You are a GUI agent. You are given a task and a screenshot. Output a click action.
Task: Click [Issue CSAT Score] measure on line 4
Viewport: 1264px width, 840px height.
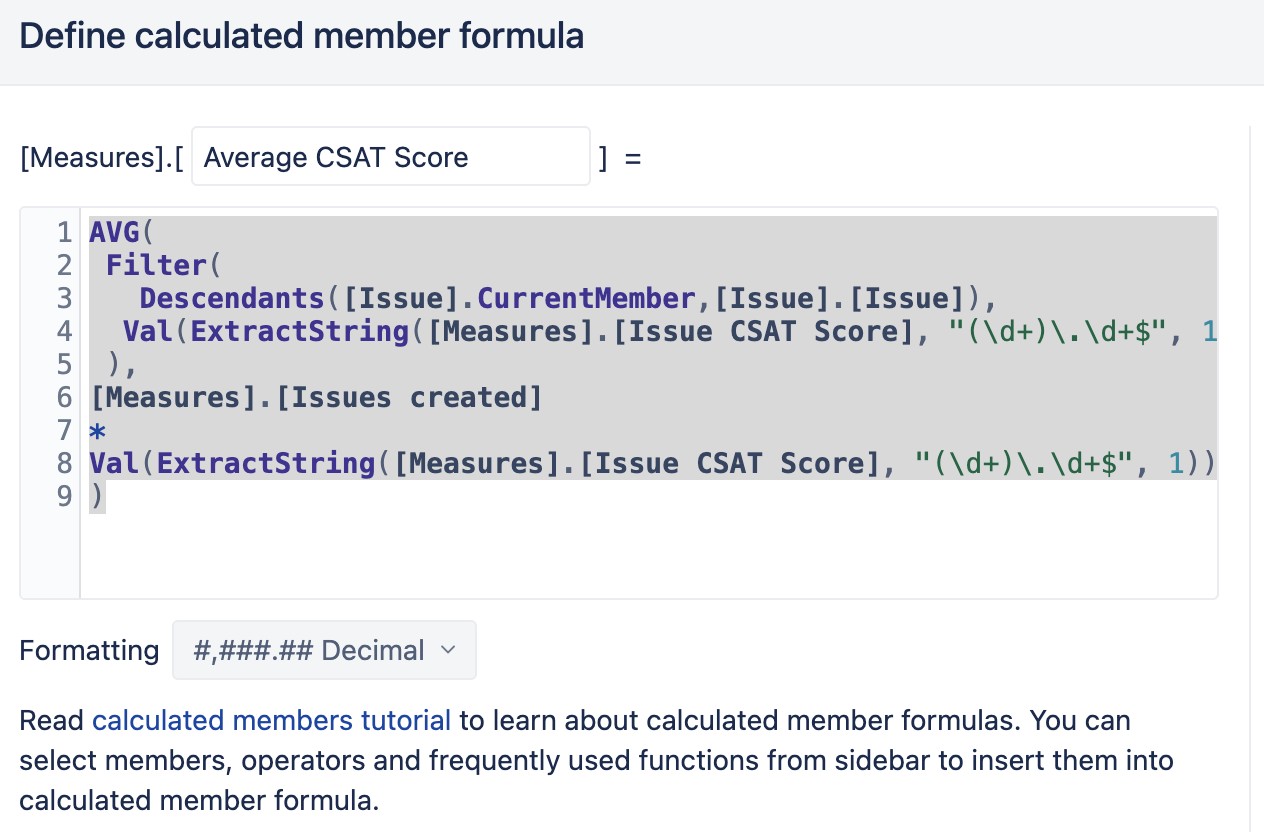point(765,331)
